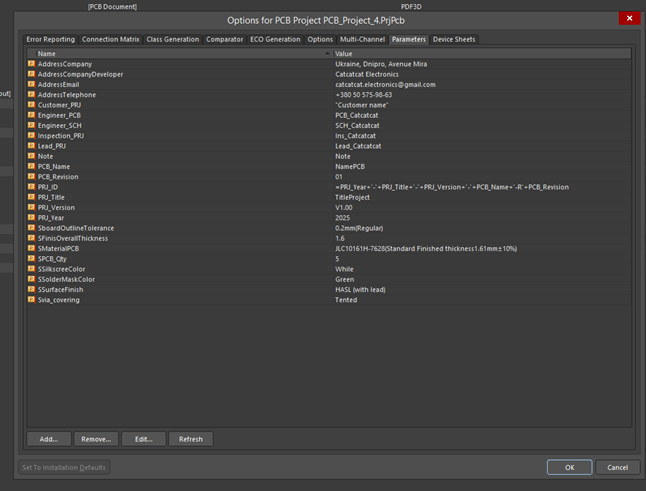646x491 pixels.
Task: Go to the Class Generation tab
Action: pos(173,40)
